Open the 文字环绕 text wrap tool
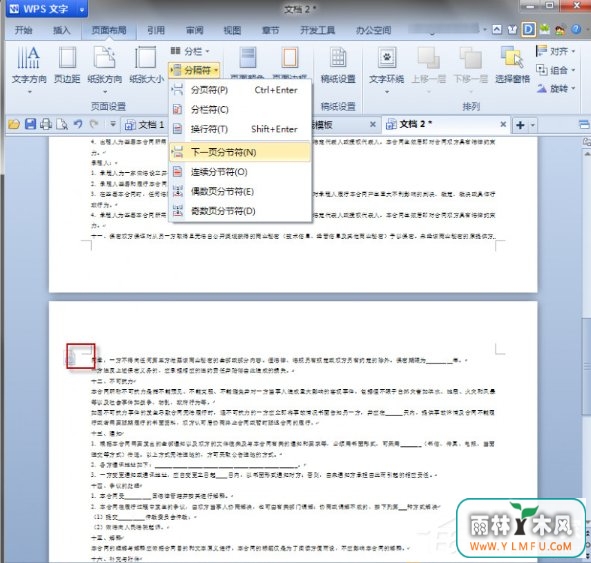 click(x=387, y=58)
